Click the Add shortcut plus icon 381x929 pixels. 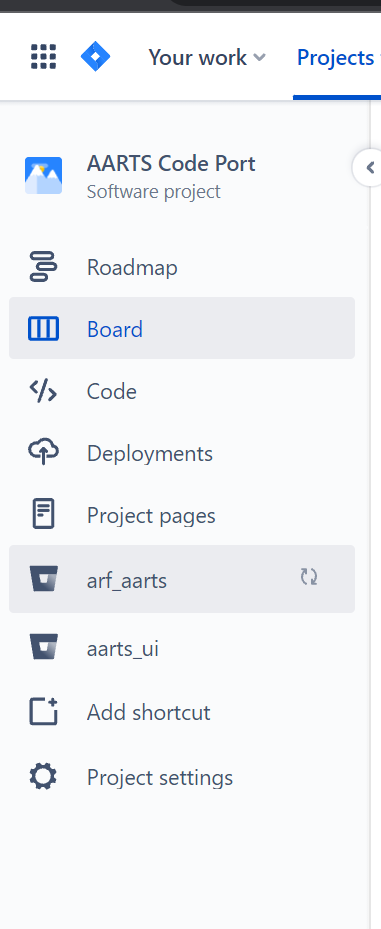click(x=43, y=712)
